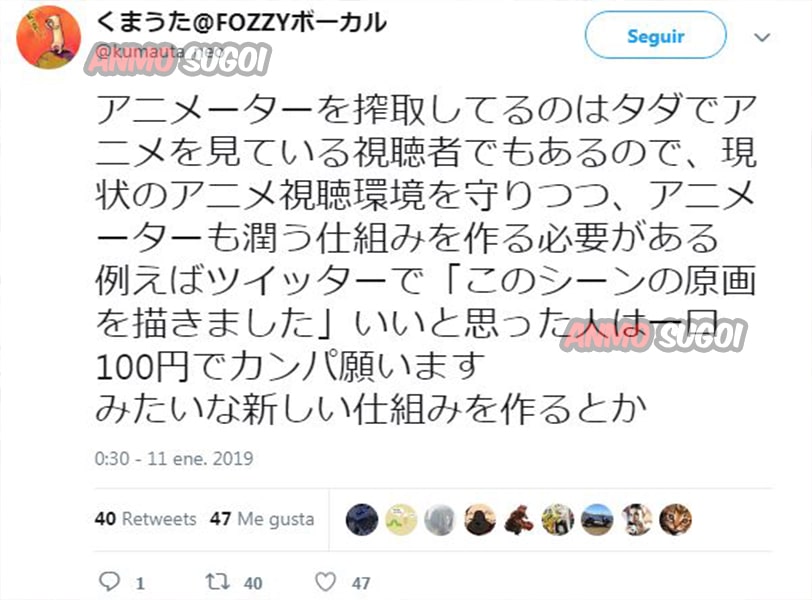Viewport: 812px width, 600px height.
Task: Open the くまうた@FOZZYボーカル display name
Action: click(241, 23)
